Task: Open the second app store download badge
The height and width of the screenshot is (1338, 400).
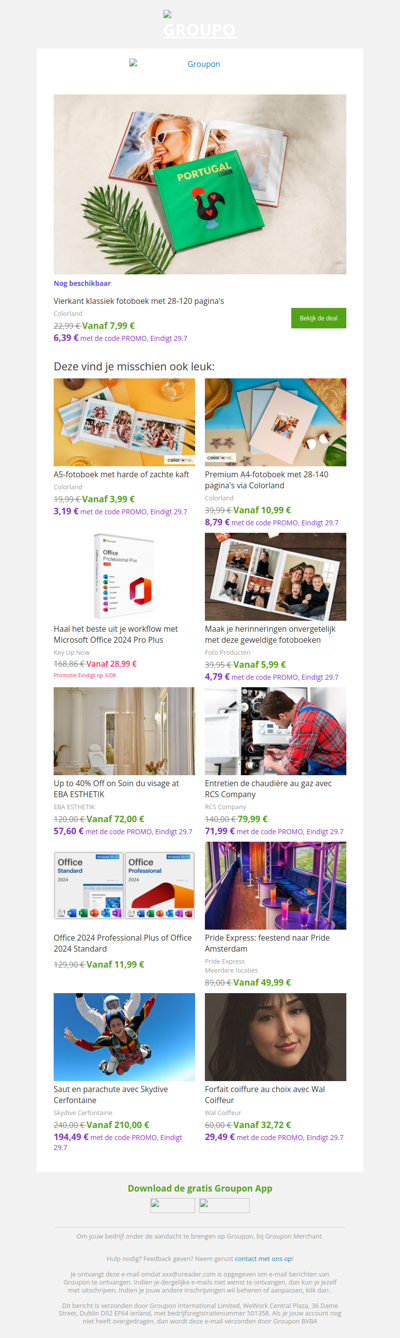Action: point(224,1205)
